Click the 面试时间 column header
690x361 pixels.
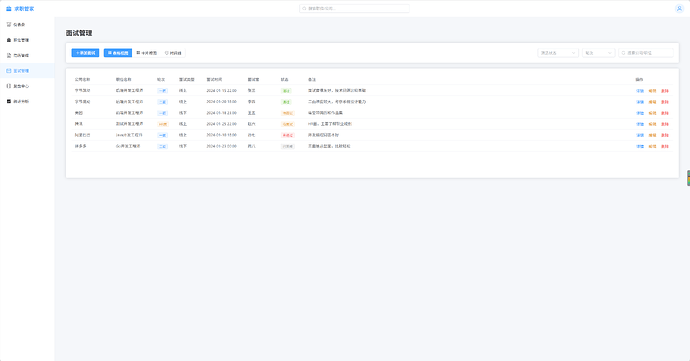[x=214, y=80]
